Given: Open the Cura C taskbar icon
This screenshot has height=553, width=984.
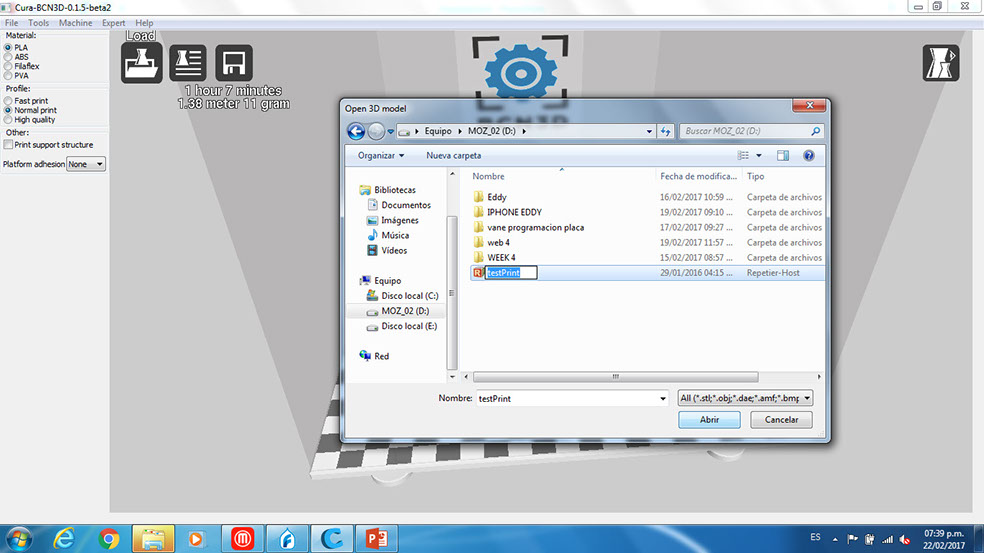Looking at the screenshot, I should pyautogui.click(x=331, y=539).
